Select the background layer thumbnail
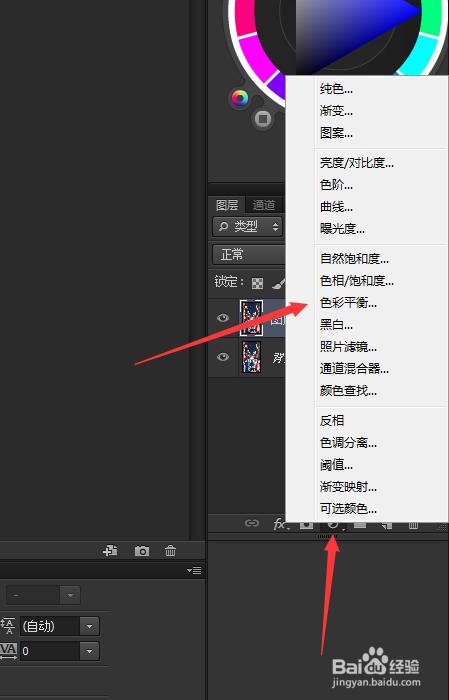 [251, 357]
